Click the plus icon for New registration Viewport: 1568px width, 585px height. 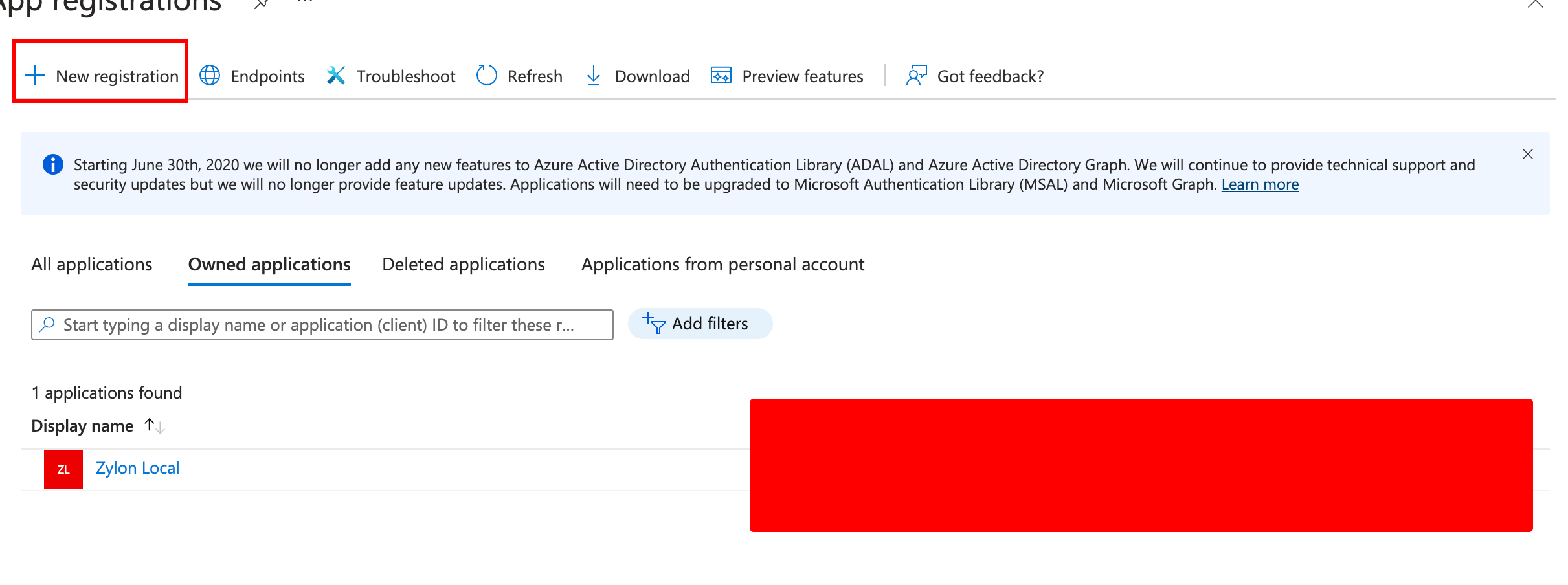tap(35, 76)
